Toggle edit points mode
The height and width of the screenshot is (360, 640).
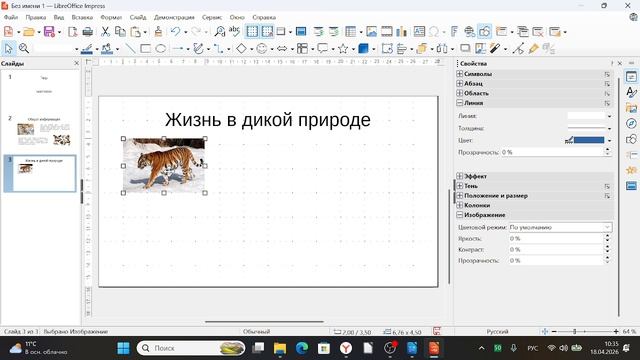point(518,49)
